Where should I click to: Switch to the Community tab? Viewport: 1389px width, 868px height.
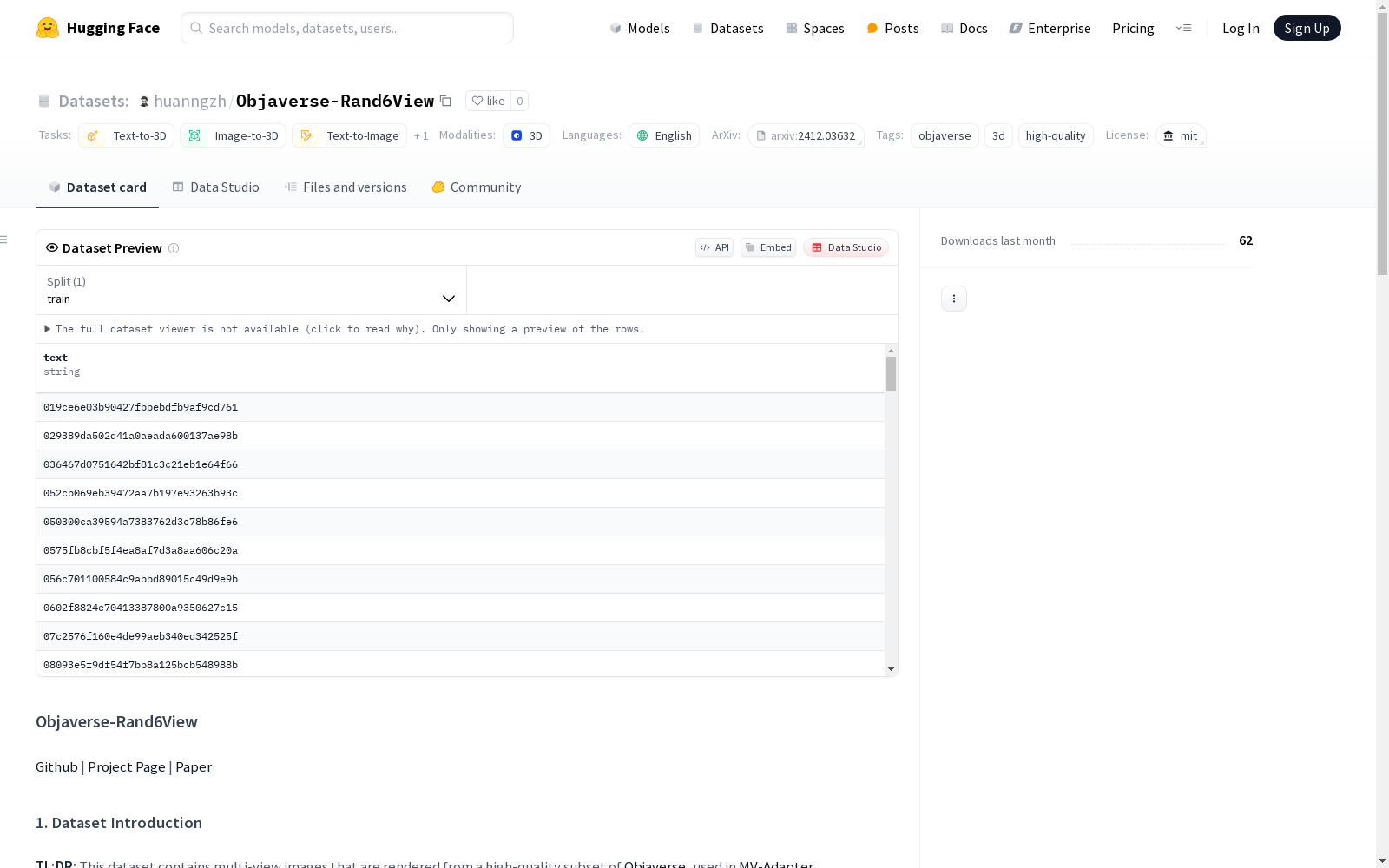click(x=477, y=187)
